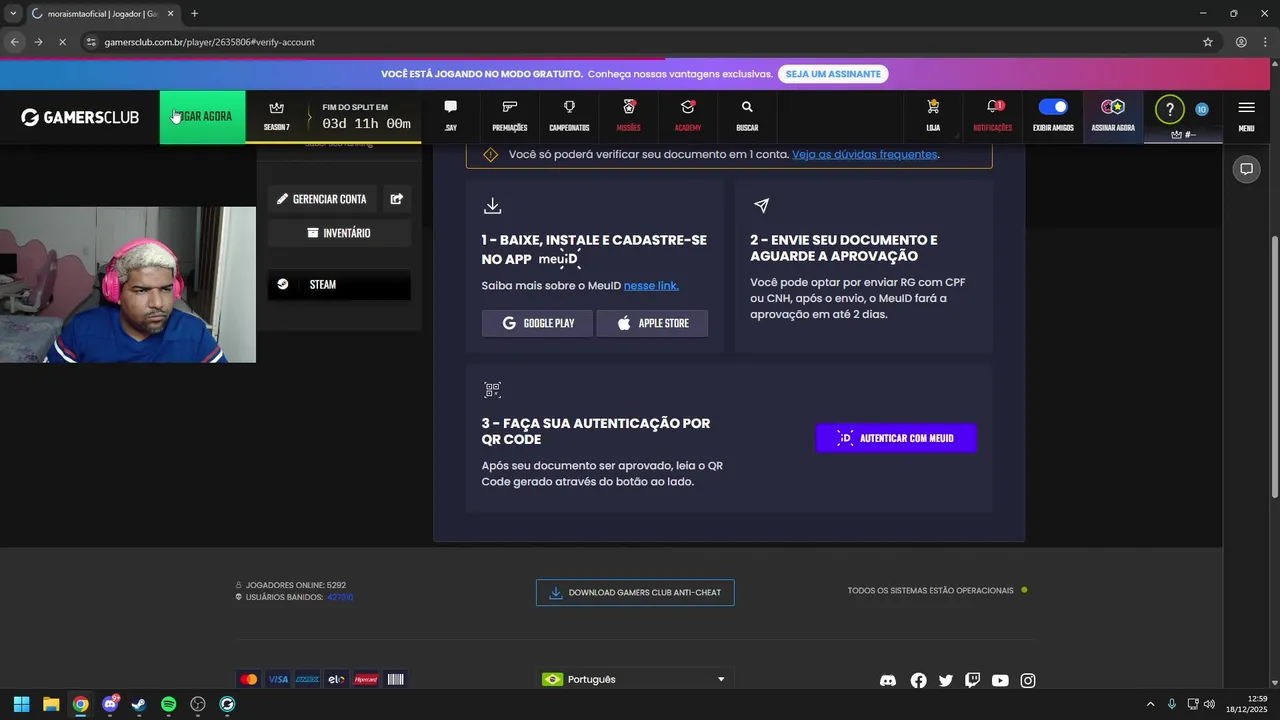Viewport: 1280px width, 720px height.
Task: Click the split countdown timer
Action: pos(366,124)
